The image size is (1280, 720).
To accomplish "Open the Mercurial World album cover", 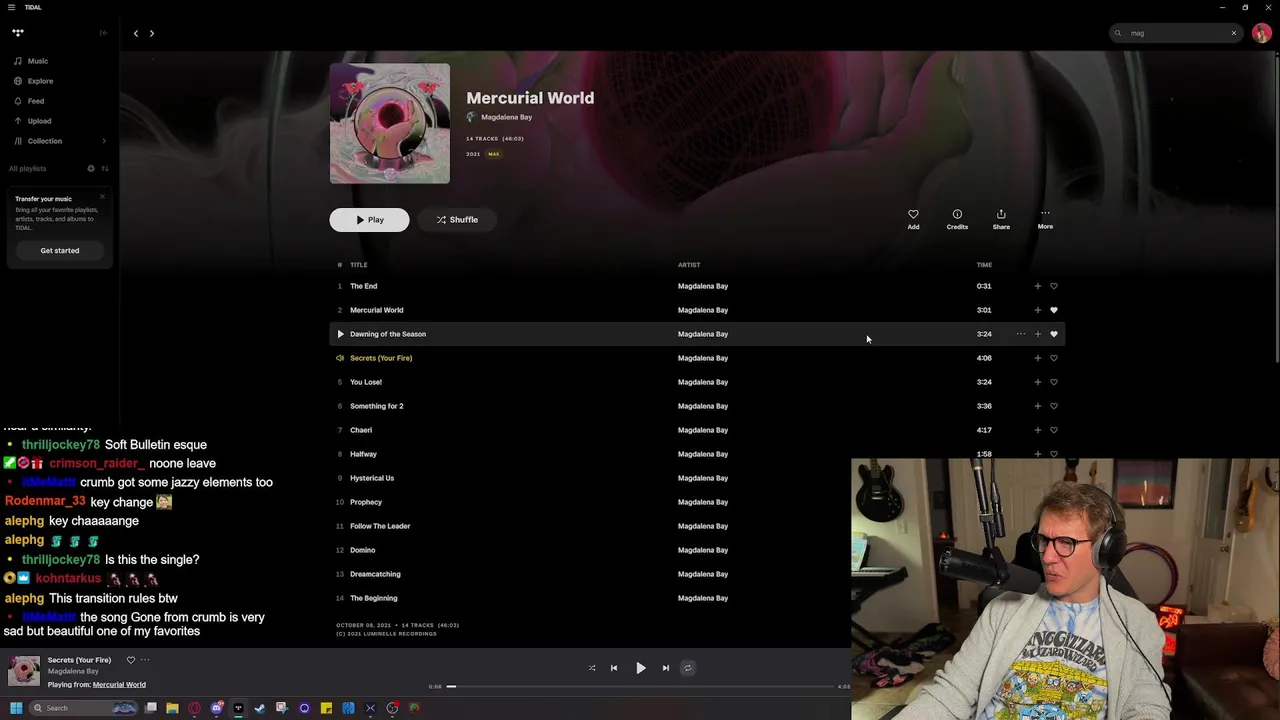I will [390, 124].
